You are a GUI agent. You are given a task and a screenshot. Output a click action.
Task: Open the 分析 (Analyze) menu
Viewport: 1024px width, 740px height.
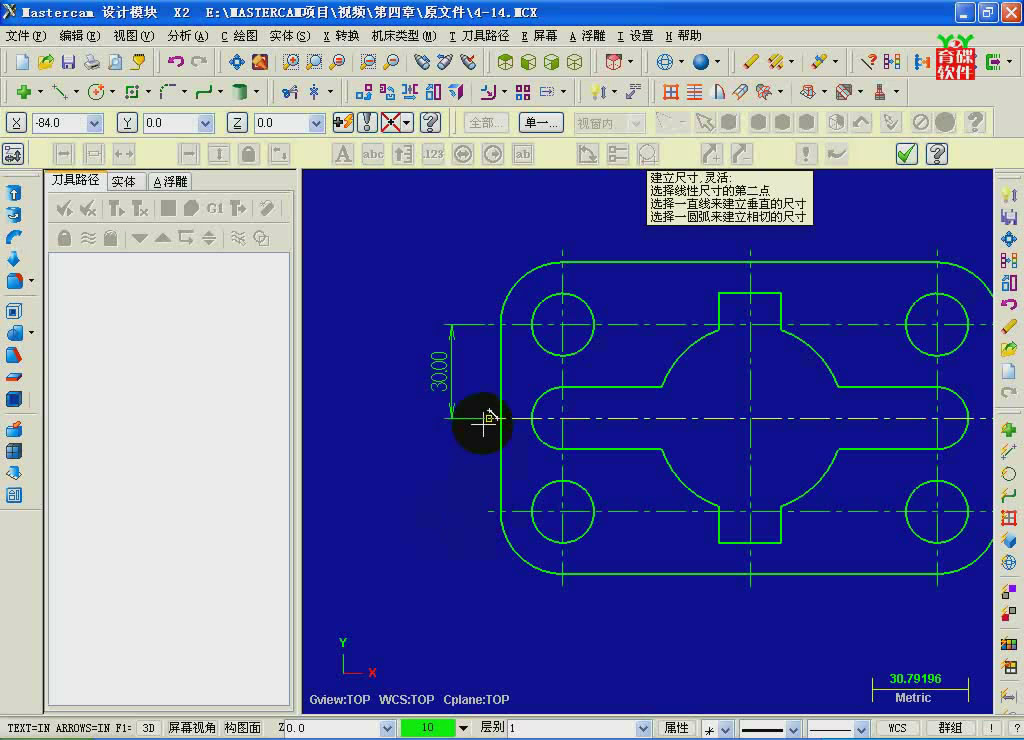click(x=187, y=36)
